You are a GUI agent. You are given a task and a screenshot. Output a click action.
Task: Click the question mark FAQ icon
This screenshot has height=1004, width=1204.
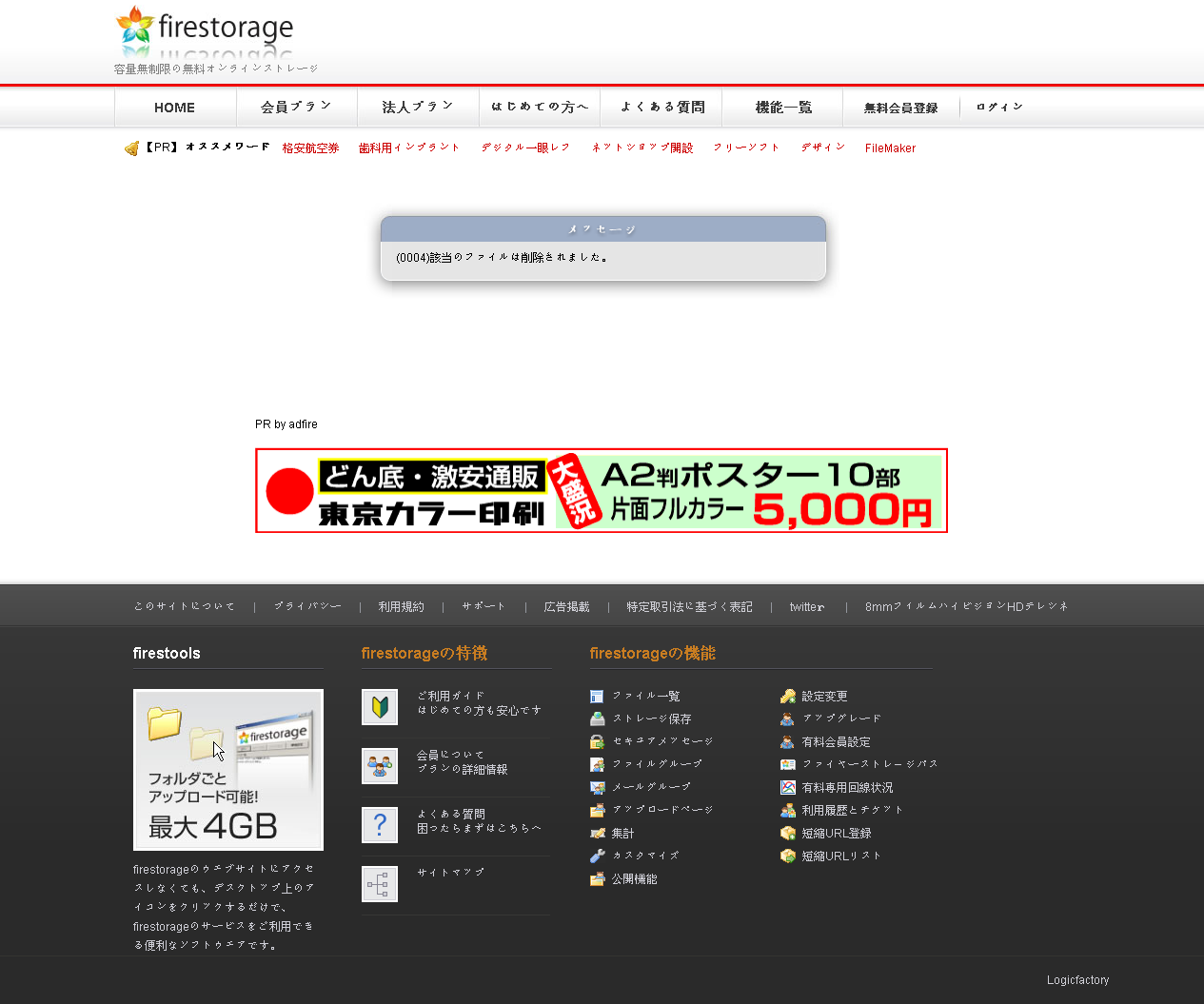(x=380, y=825)
